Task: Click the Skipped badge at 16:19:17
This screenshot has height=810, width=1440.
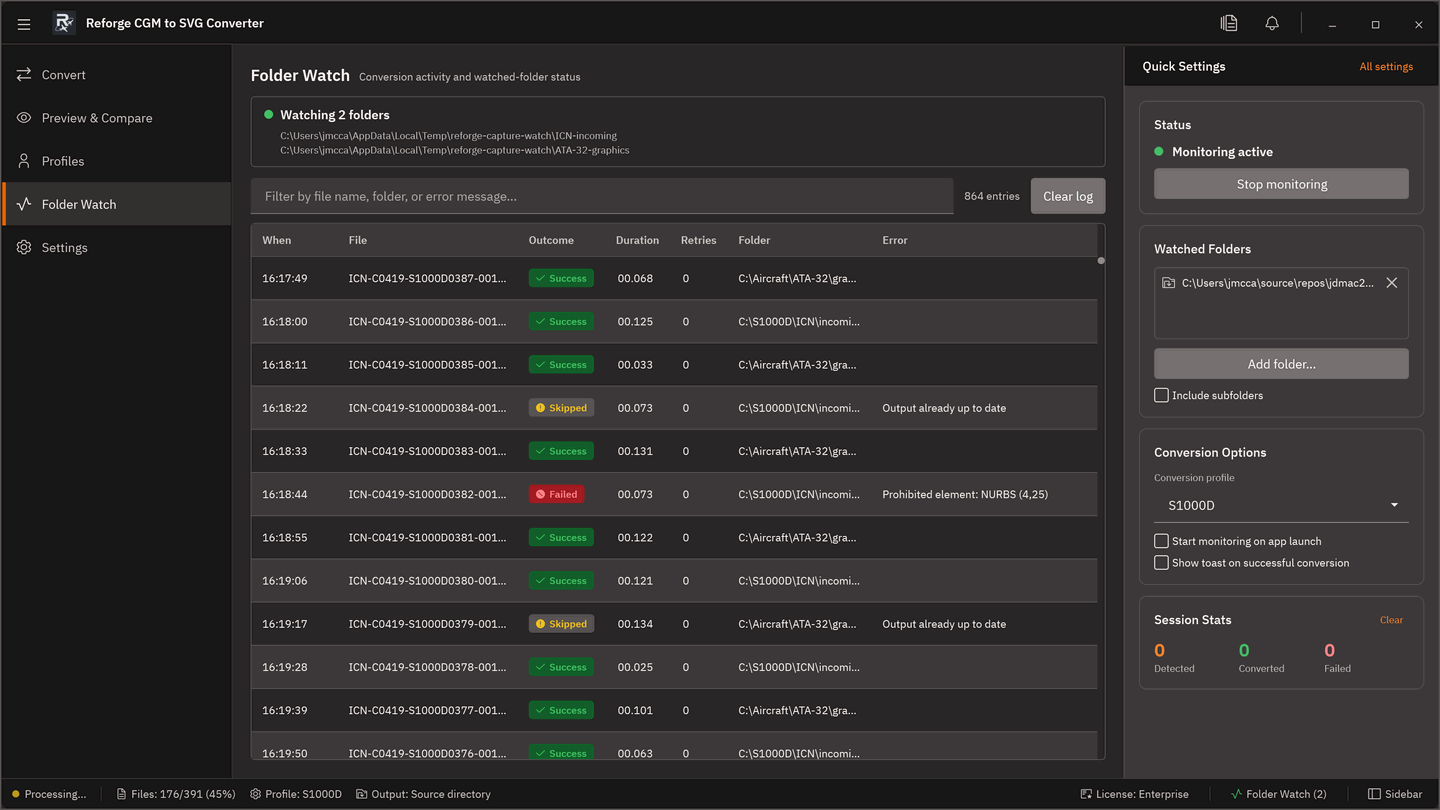Action: click(x=561, y=624)
